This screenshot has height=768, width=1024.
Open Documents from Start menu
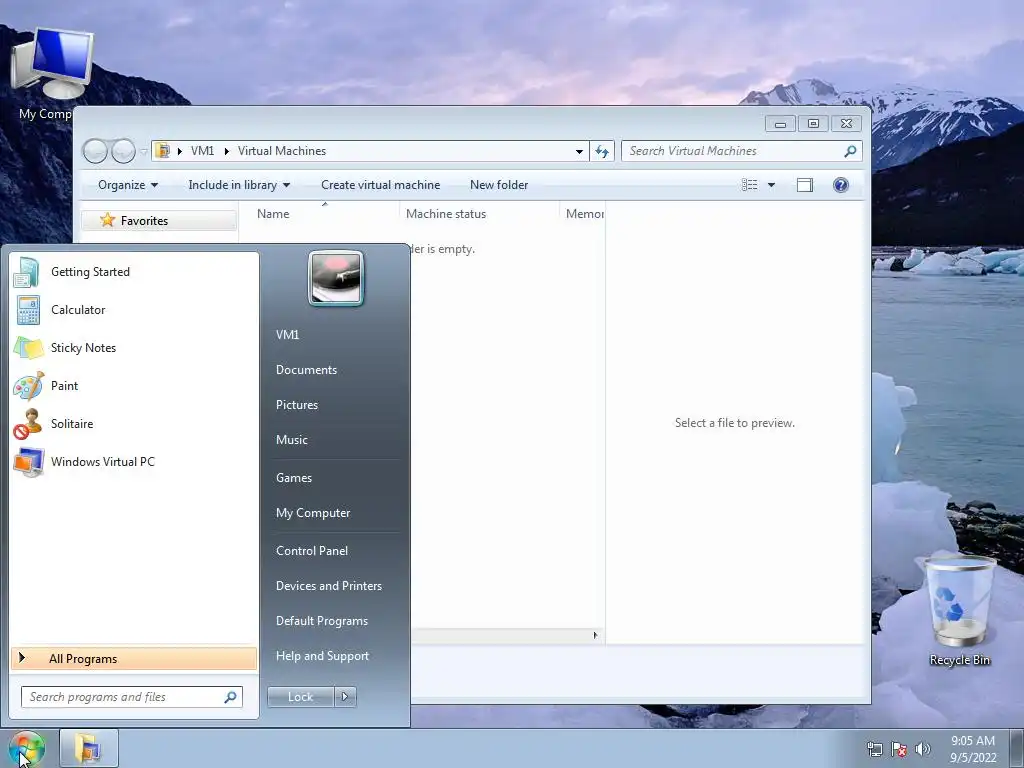(x=306, y=370)
